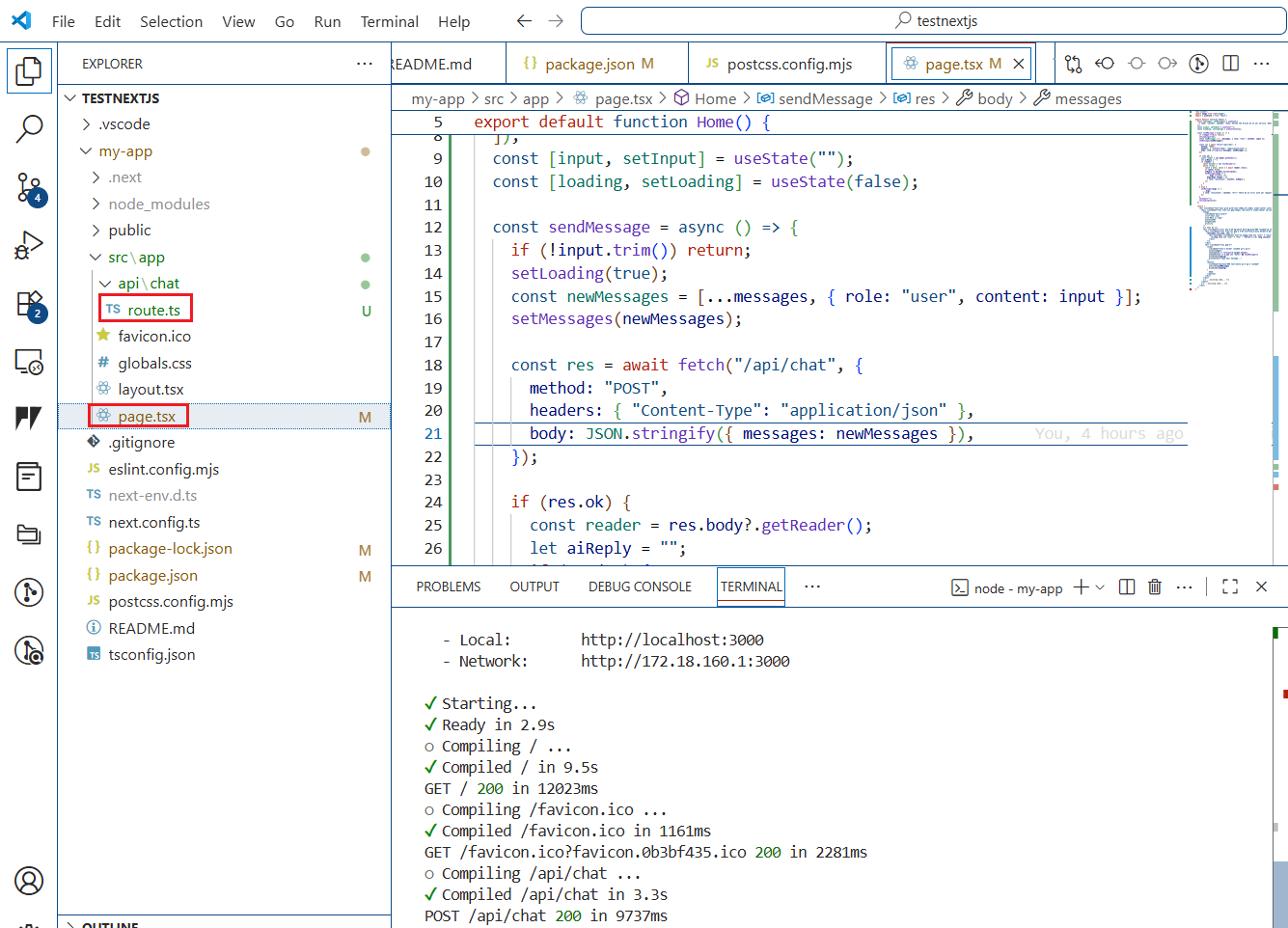Open the Remote Explorer icon in activity bar
The height and width of the screenshot is (928, 1288).
pos(29,363)
